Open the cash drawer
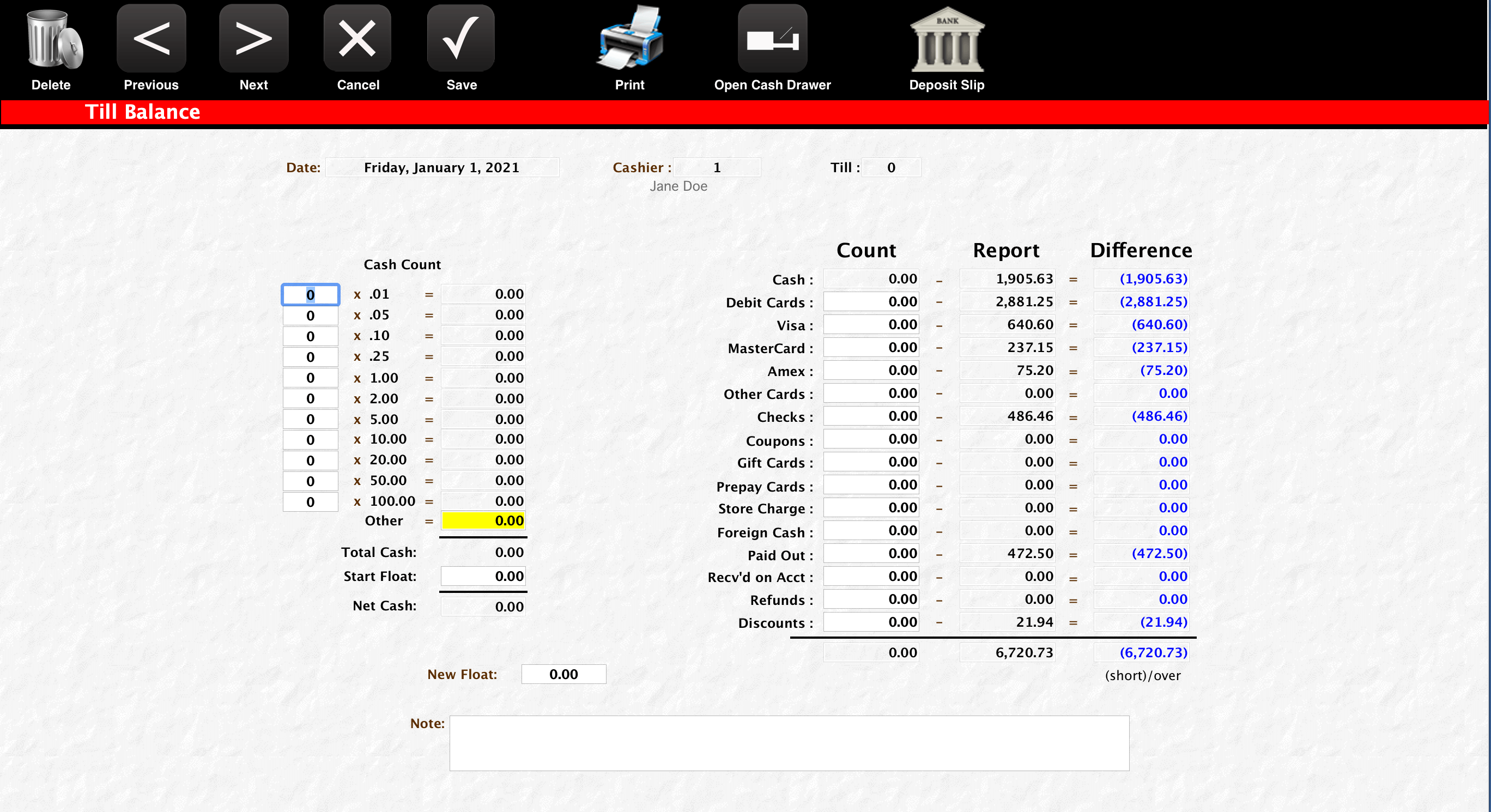 [x=772, y=39]
